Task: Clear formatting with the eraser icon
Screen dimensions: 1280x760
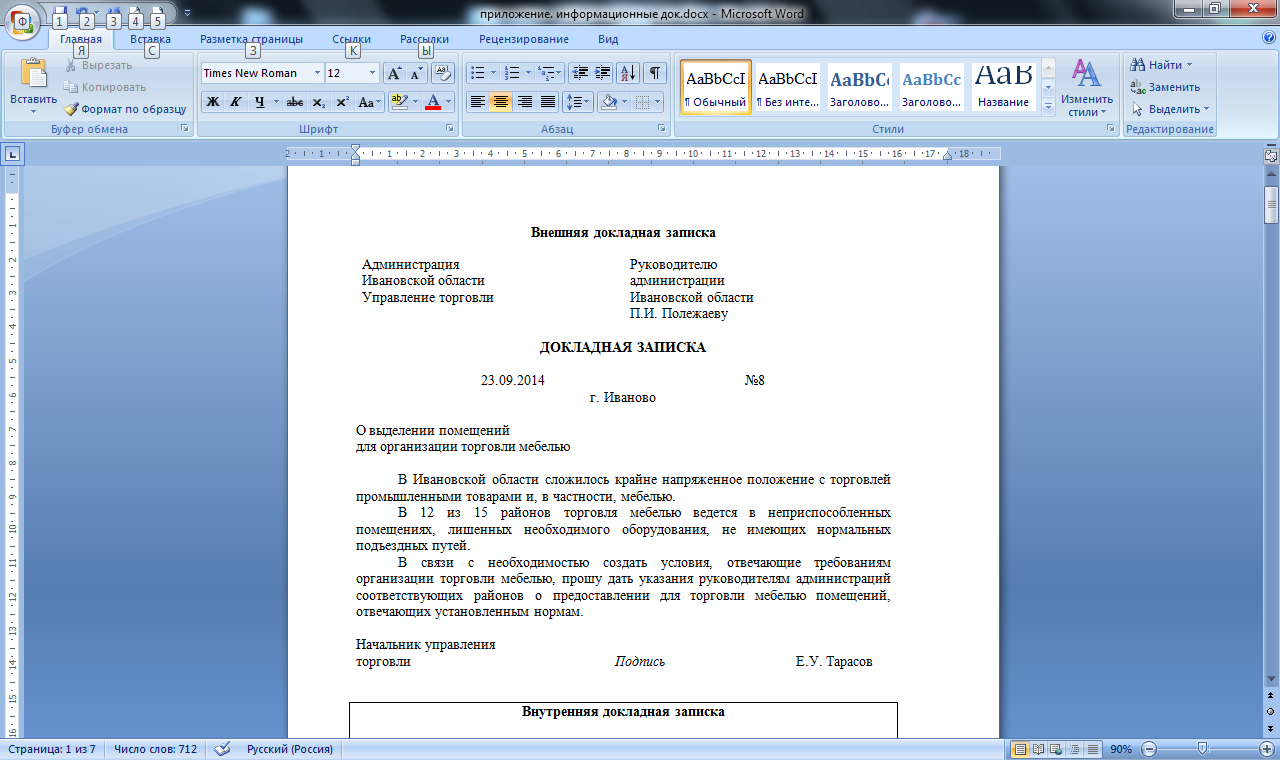Action: tap(444, 73)
